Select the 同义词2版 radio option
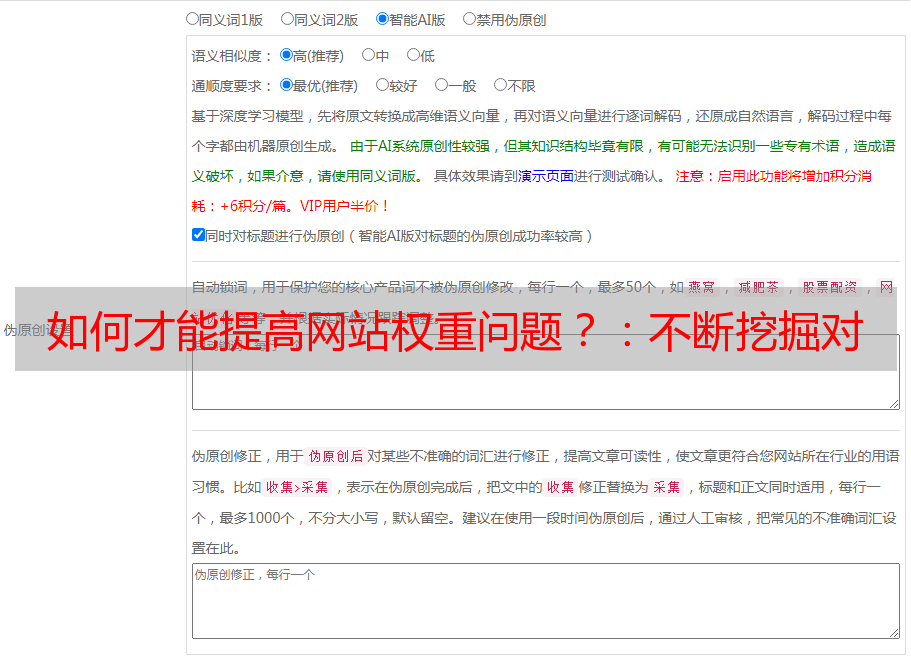The height and width of the screenshot is (658, 911). click(287, 19)
